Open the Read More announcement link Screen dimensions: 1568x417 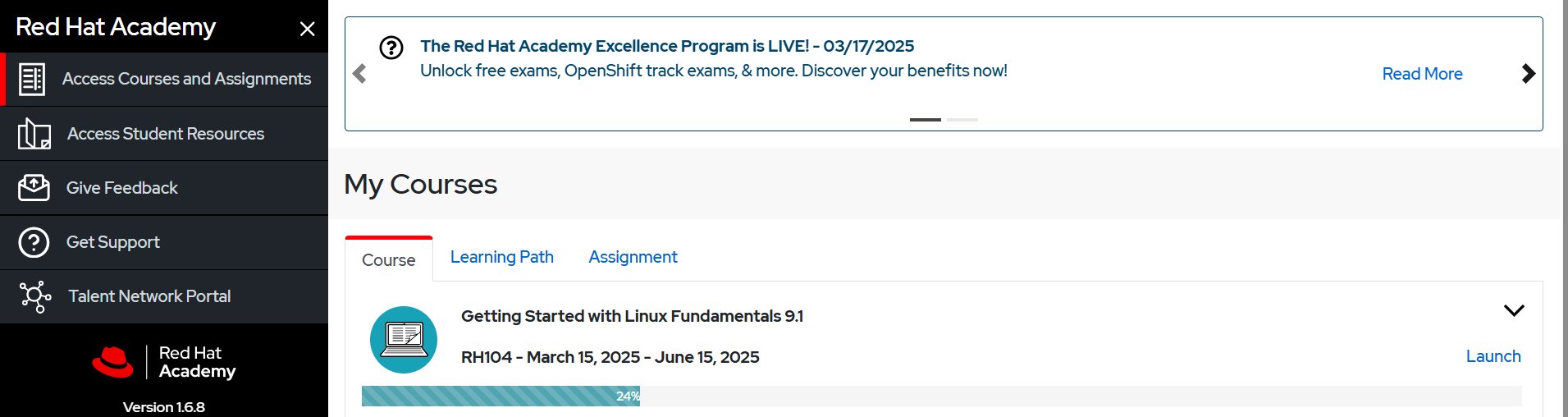[1422, 74]
